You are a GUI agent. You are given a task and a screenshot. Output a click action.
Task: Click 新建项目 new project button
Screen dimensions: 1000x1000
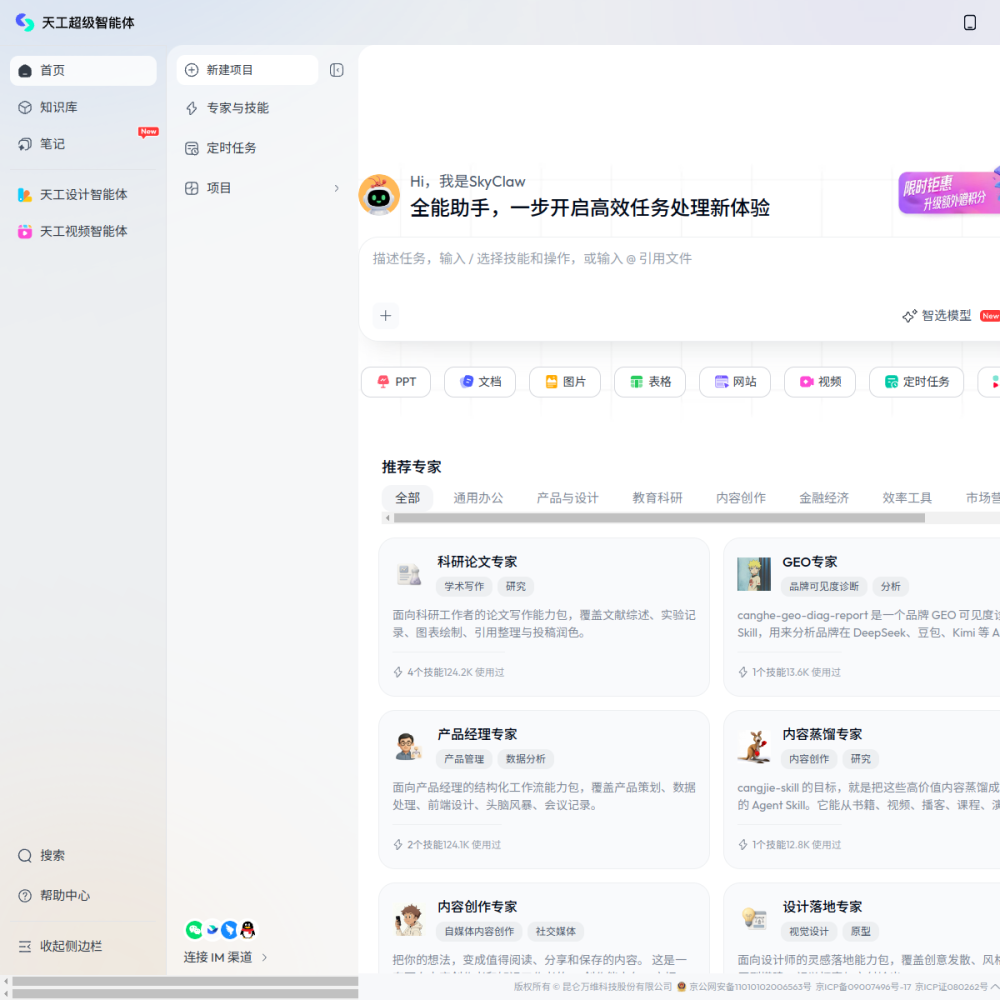click(x=247, y=70)
